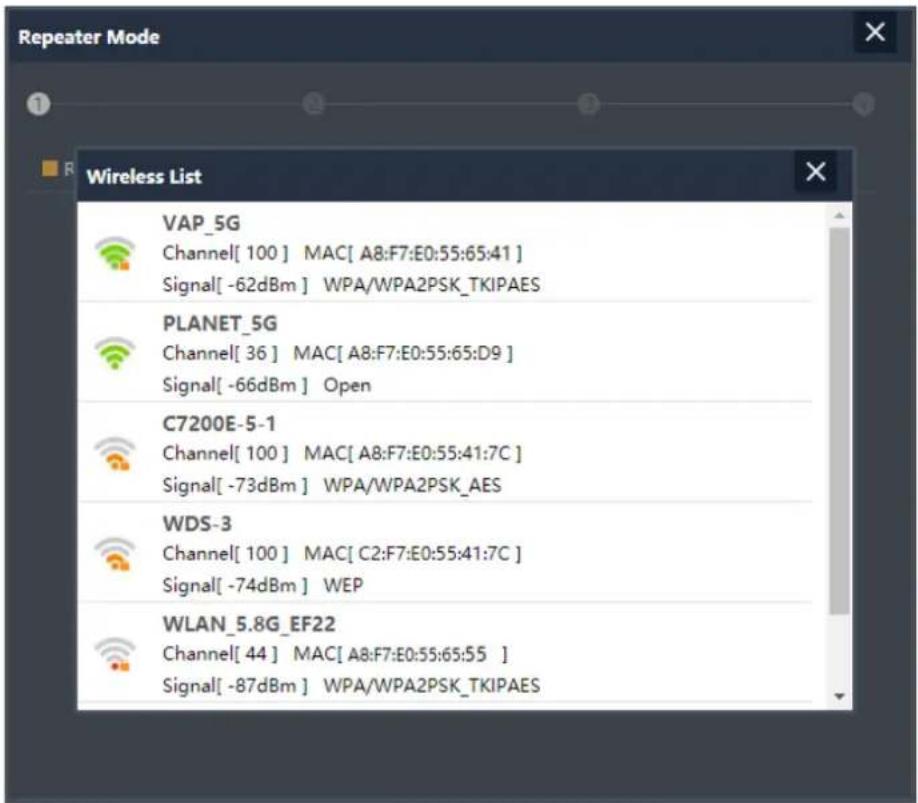Click the Open security label
This screenshot has height=803, width=918.
[347, 385]
